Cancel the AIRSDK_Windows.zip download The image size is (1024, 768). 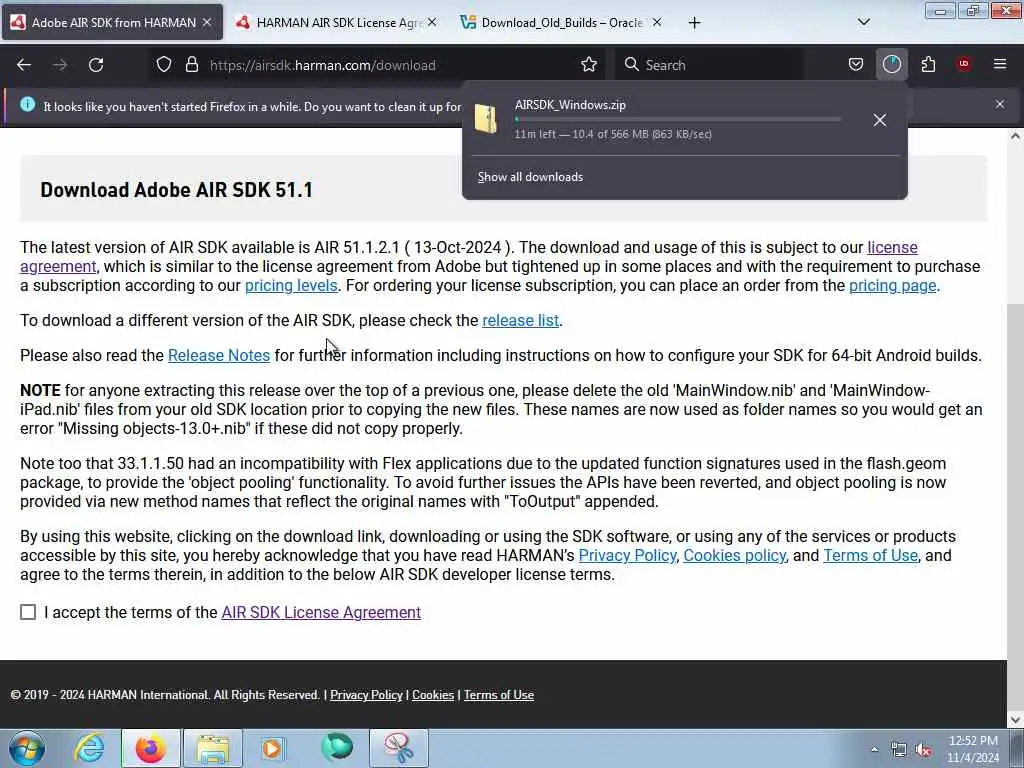pos(880,120)
